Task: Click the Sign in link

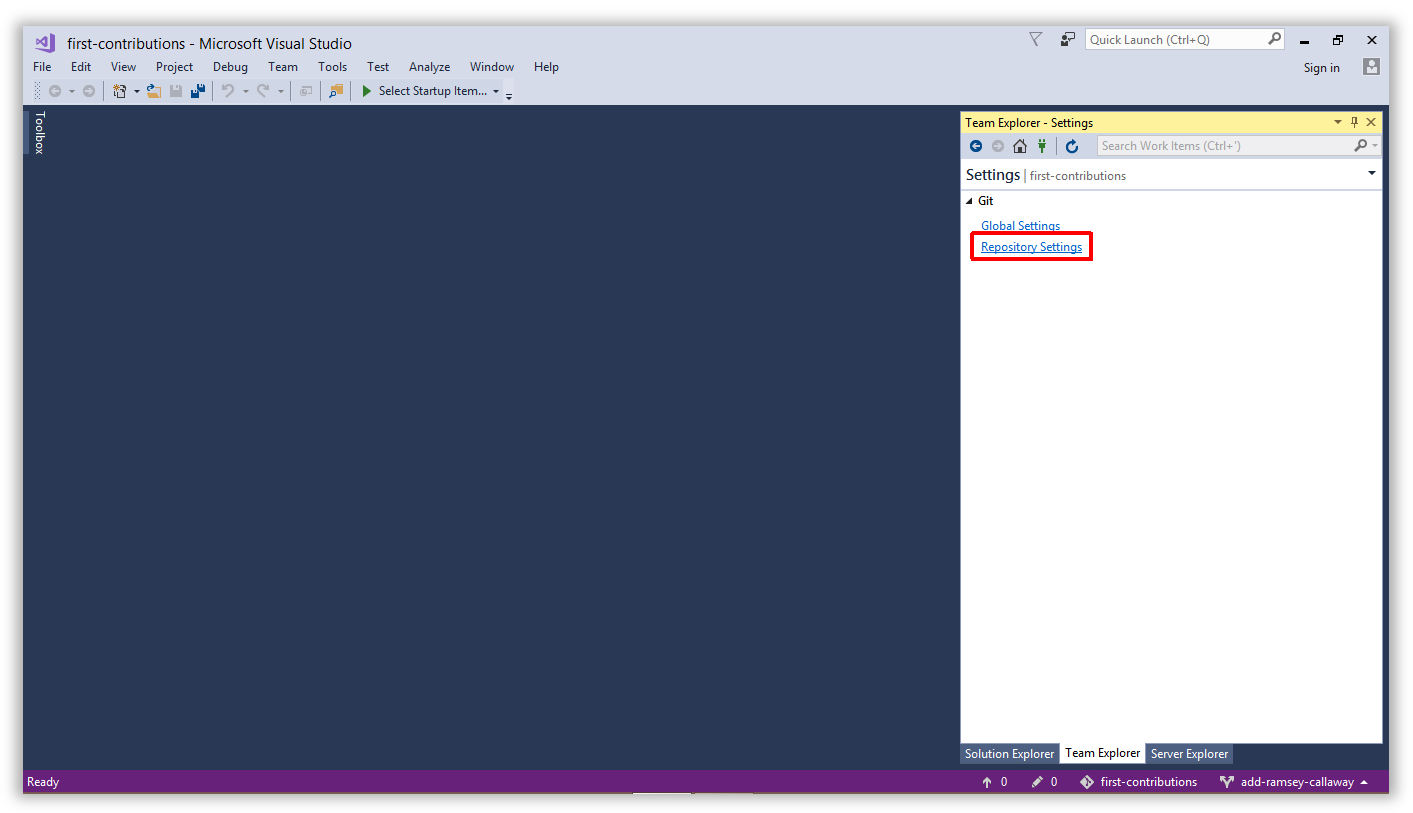Action: [x=1321, y=68]
